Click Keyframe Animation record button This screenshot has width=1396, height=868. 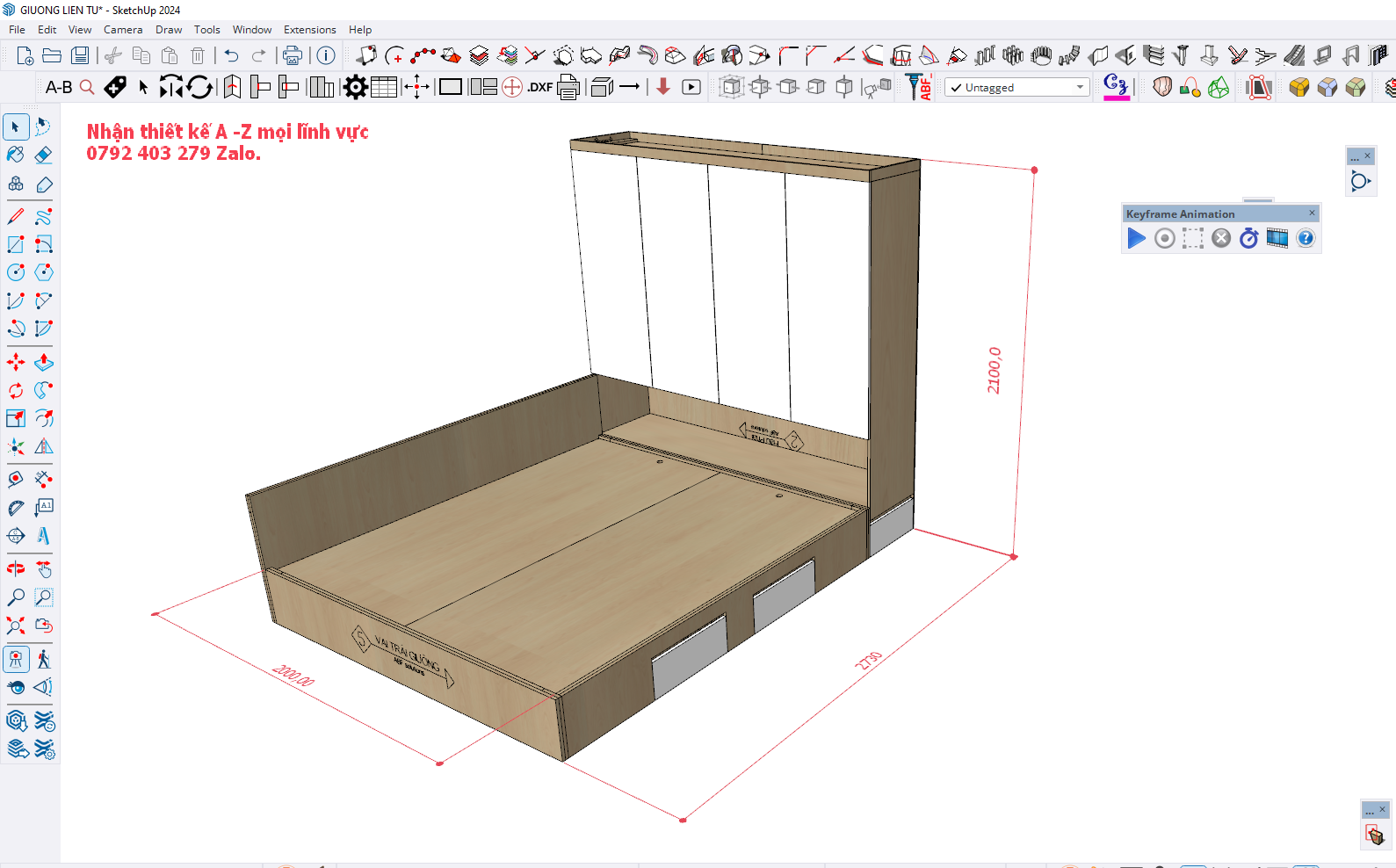click(1164, 238)
